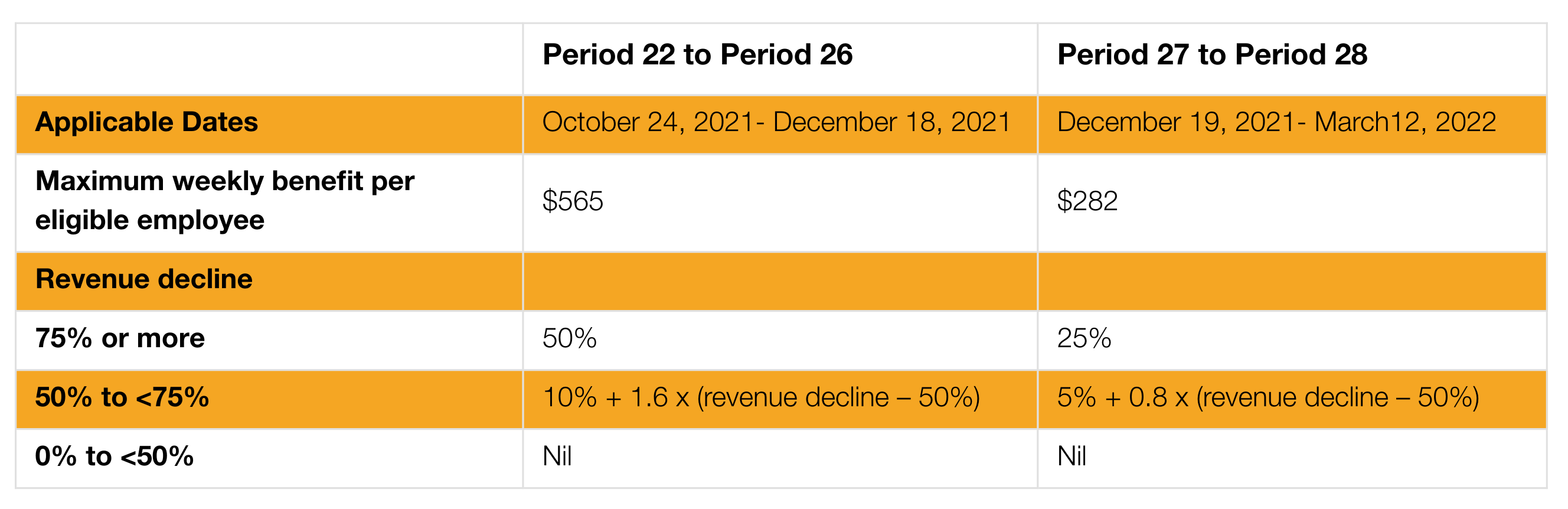Select the "Revenue decline" section label
1568x509 pixels.
coord(143,279)
